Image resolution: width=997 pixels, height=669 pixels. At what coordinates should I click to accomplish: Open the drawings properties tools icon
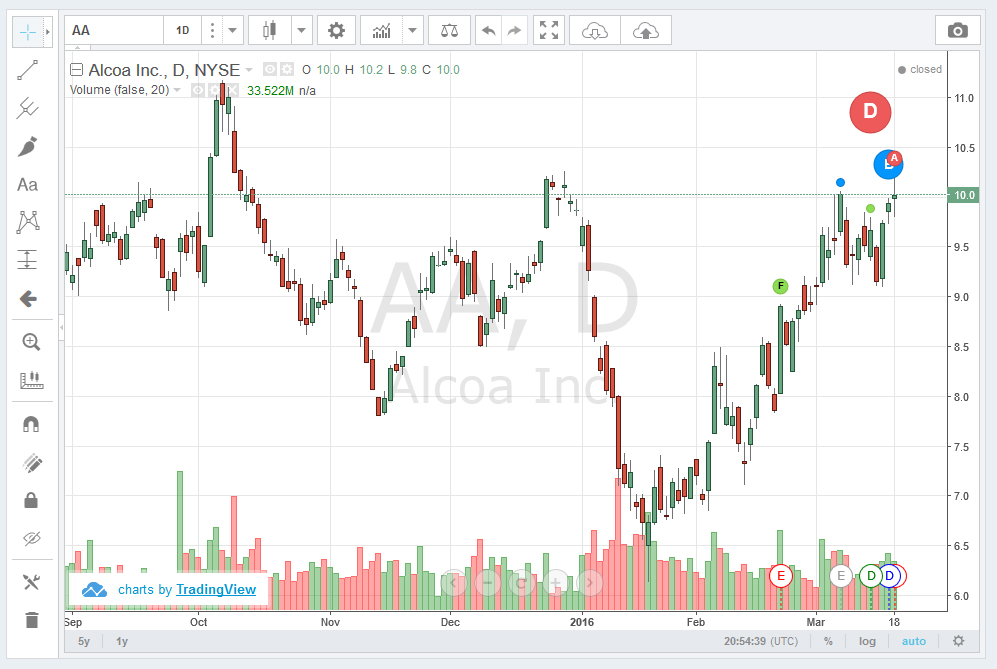(31, 581)
